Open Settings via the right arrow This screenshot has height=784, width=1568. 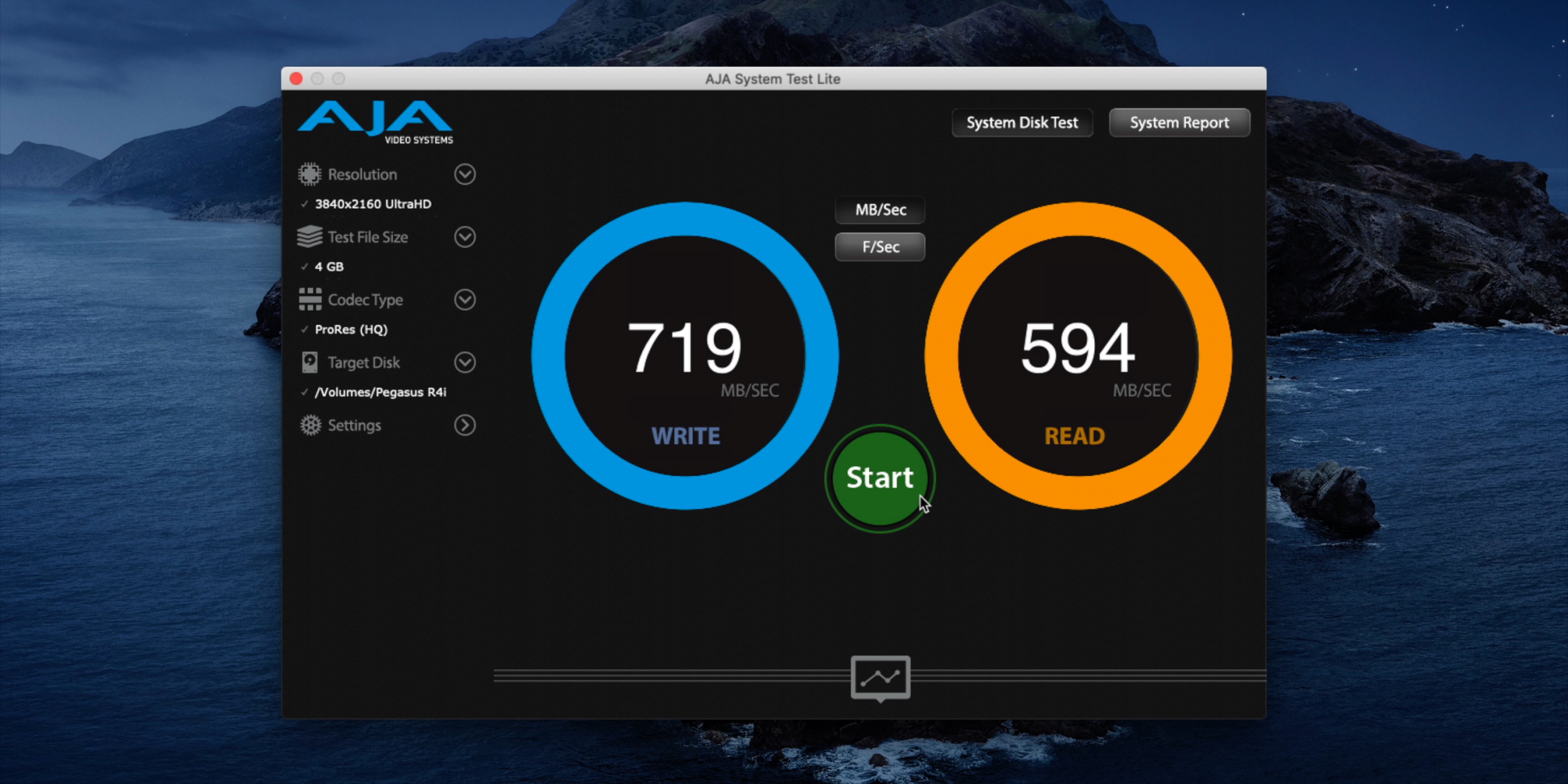(464, 425)
